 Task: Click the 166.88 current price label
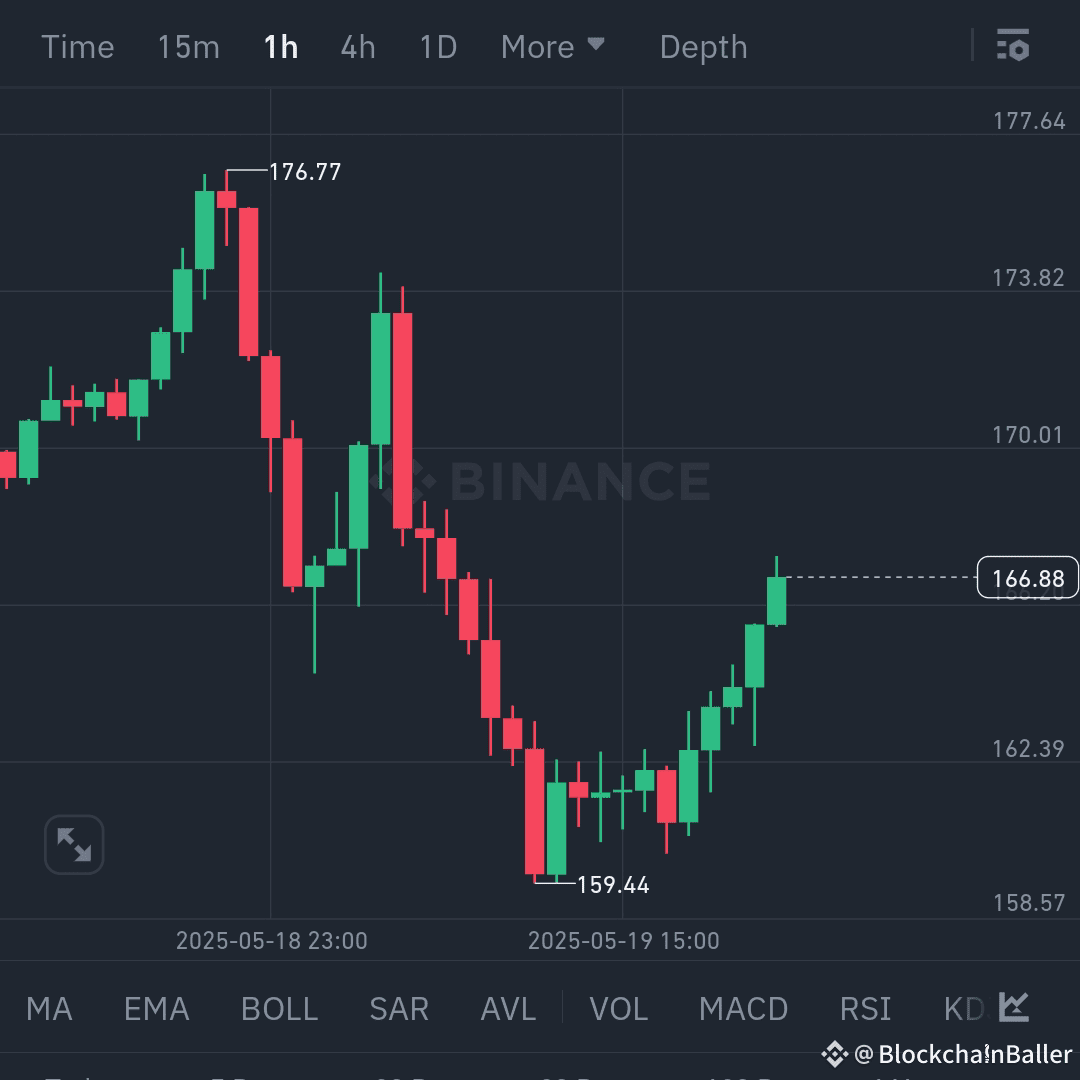[x=1026, y=577]
